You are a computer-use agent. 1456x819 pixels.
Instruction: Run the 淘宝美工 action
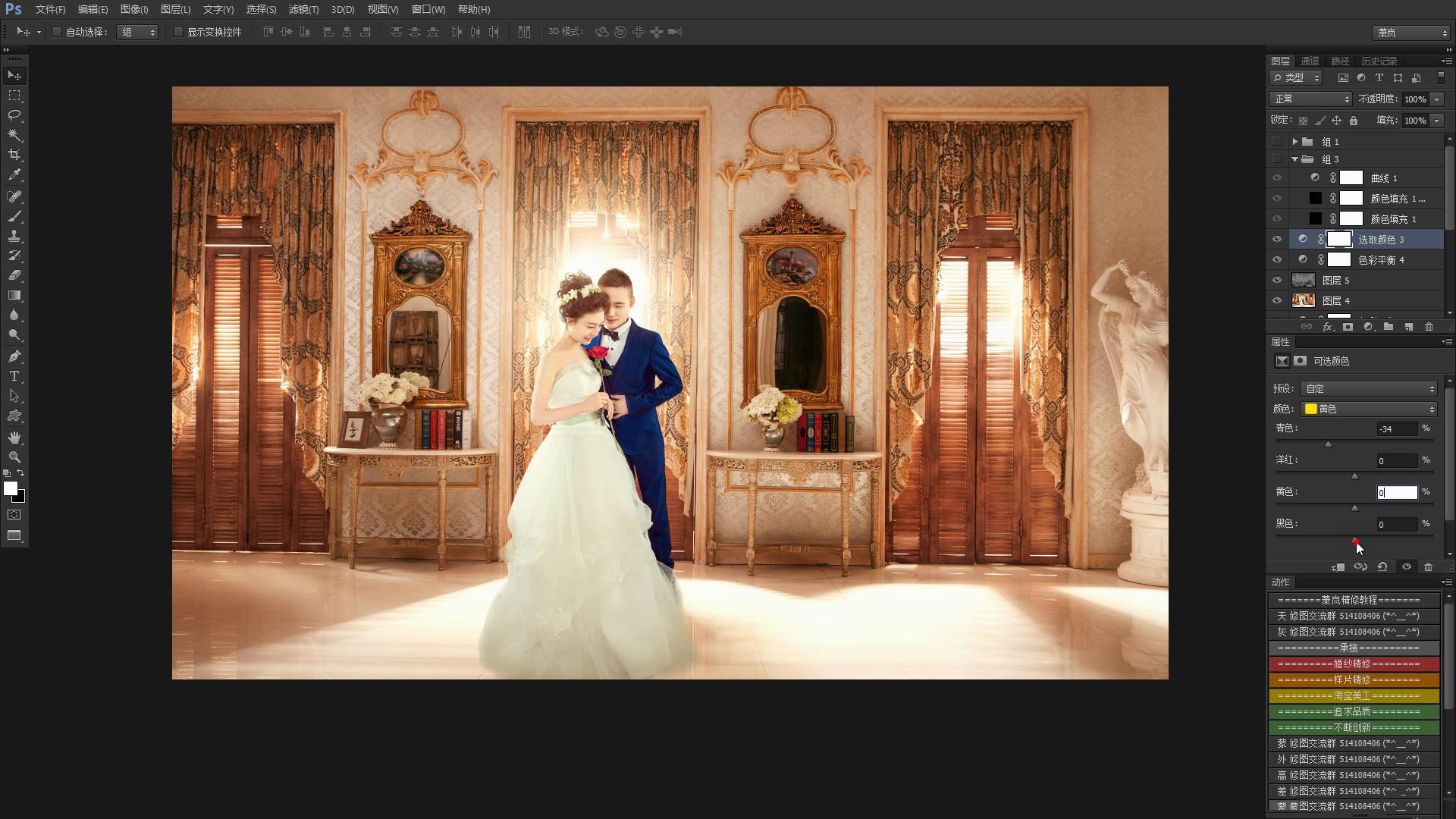[1354, 695]
